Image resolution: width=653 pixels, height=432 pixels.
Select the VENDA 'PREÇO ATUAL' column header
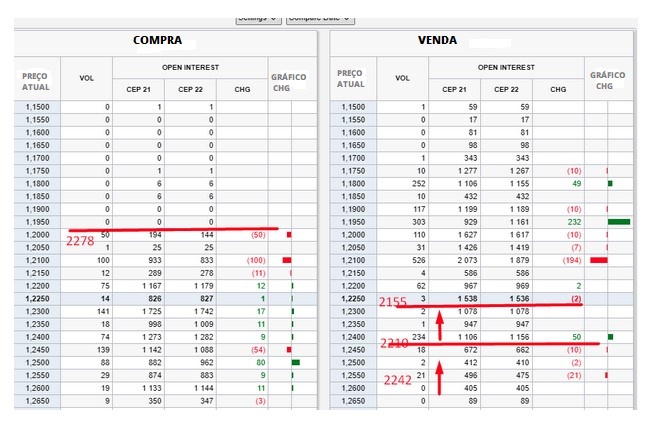click(351, 79)
